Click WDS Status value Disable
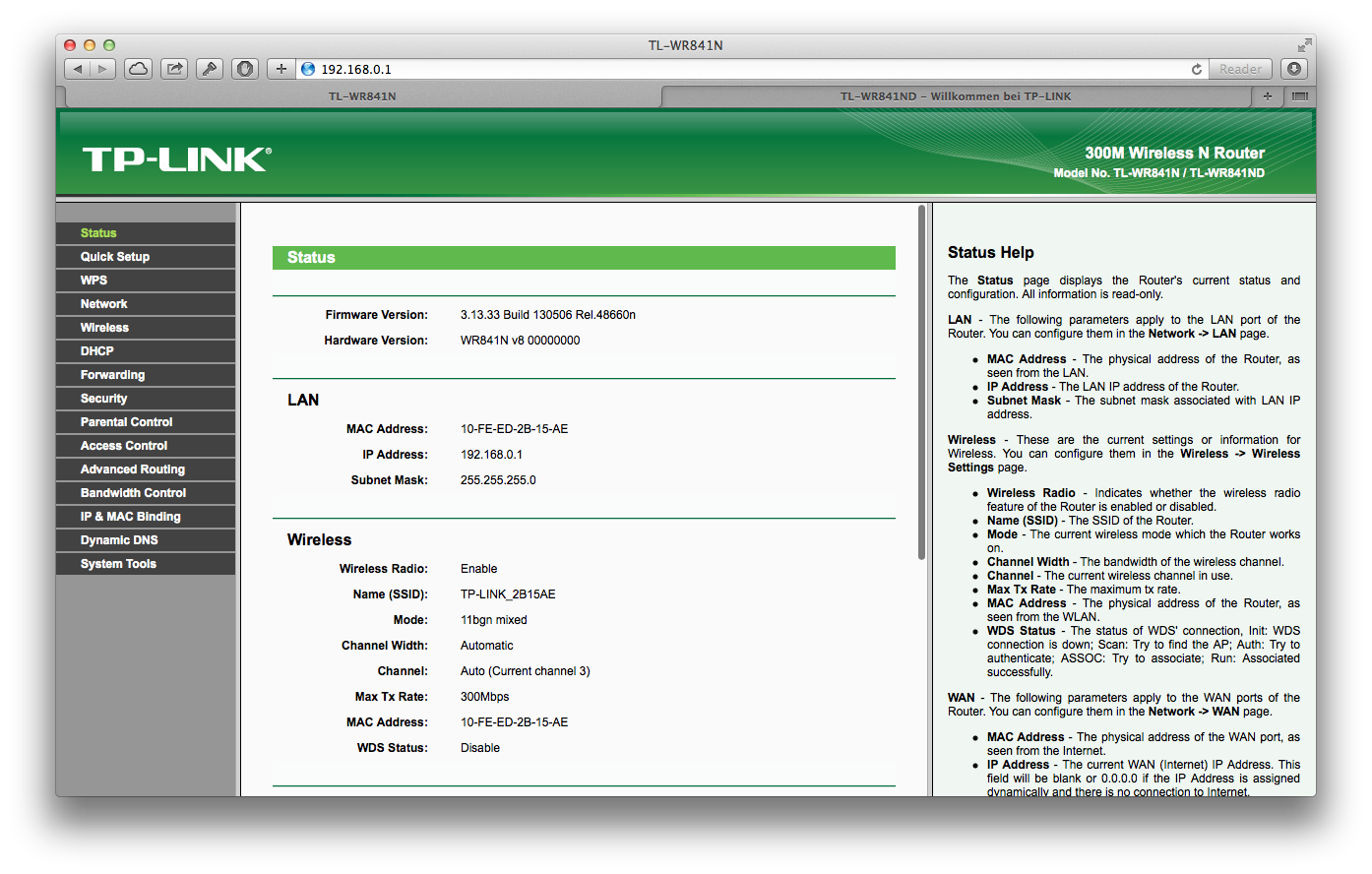The image size is (1372, 874). tap(480, 748)
